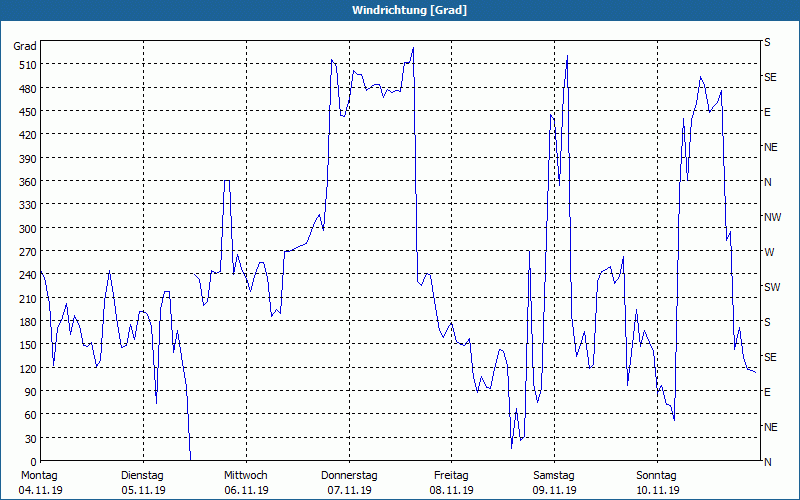Select the "Samstag" day label
The width and height of the screenshot is (800, 500).
coord(554,476)
